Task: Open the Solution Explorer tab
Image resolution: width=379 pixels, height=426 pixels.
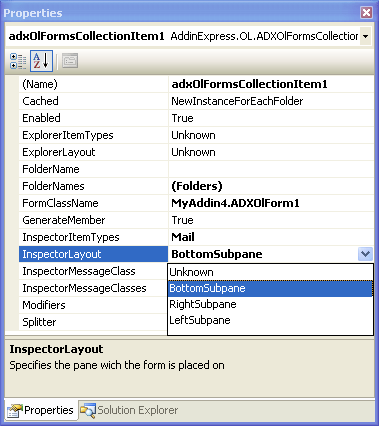Action: pos(129,410)
